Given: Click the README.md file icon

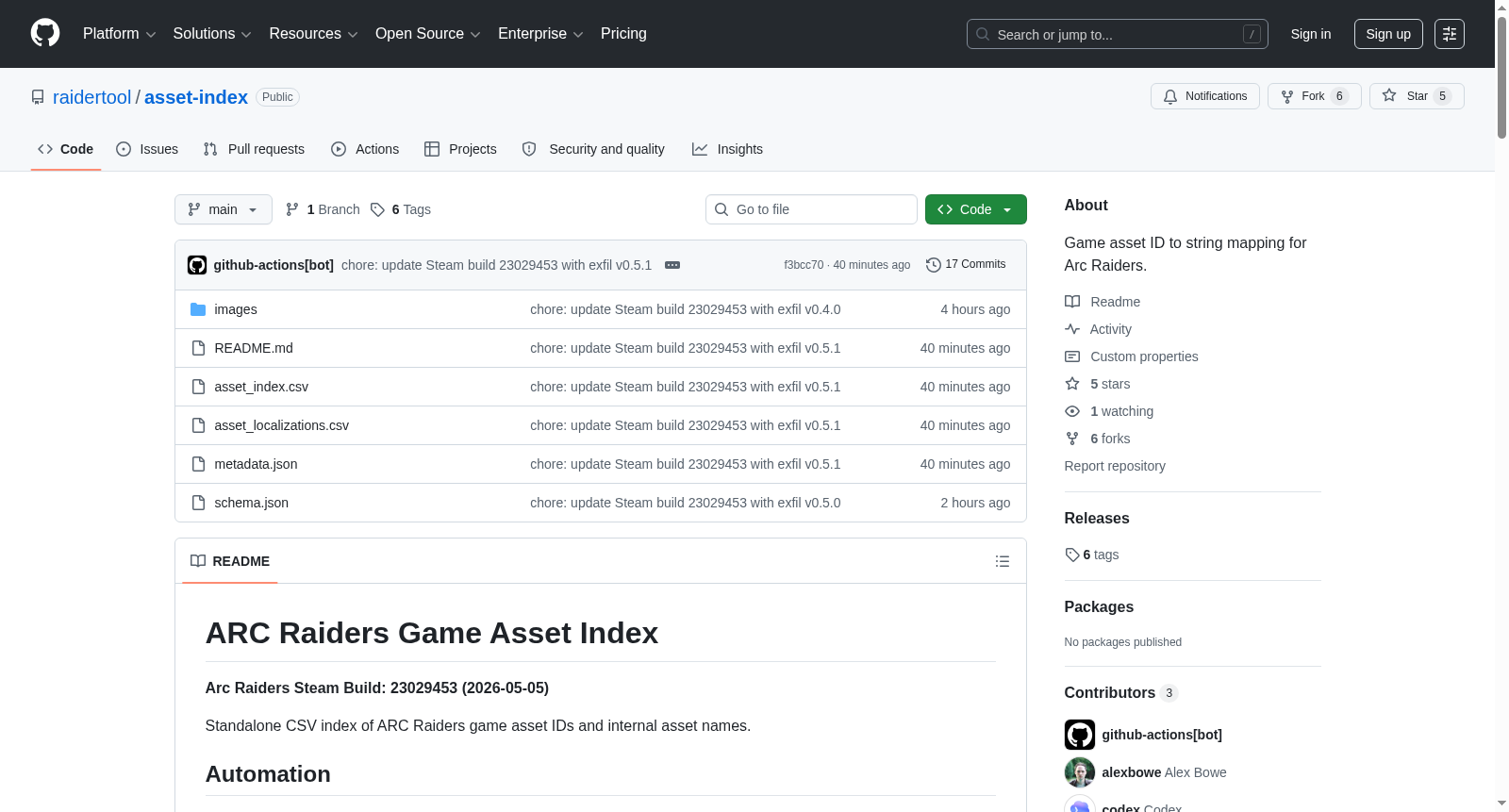Looking at the screenshot, I should [198, 348].
